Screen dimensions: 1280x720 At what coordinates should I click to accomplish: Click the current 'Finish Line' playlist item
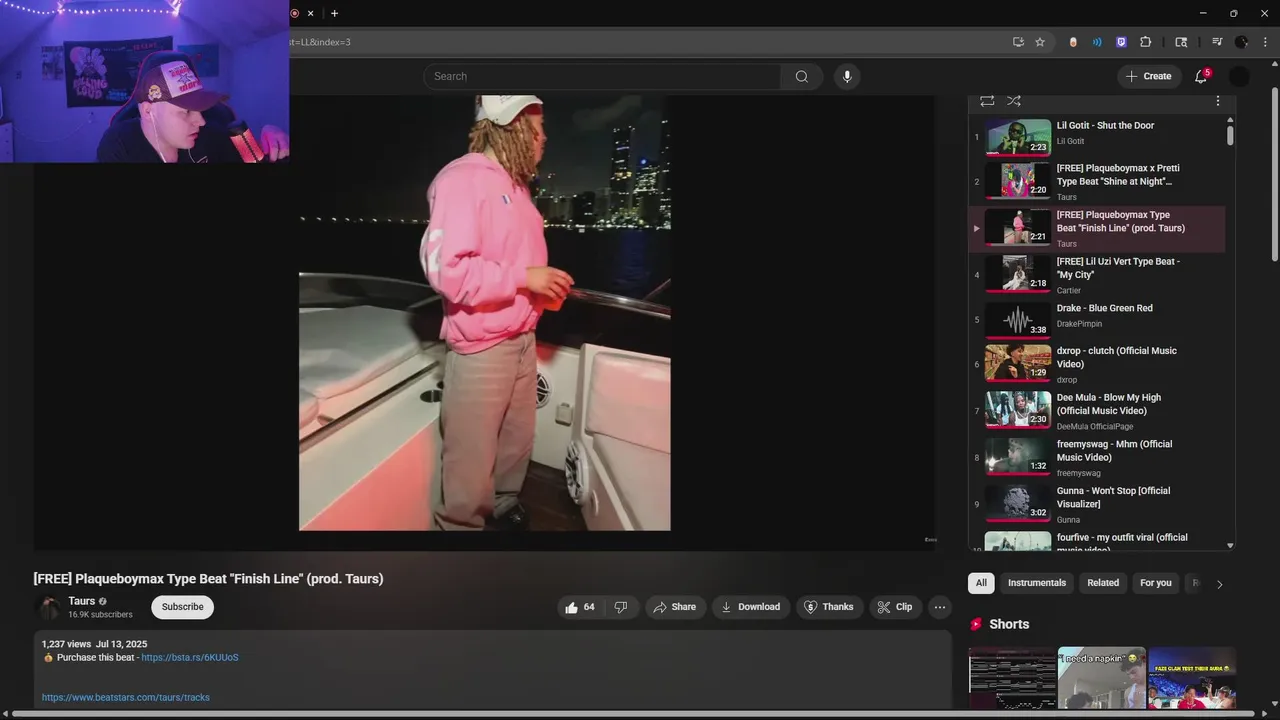pos(1096,229)
